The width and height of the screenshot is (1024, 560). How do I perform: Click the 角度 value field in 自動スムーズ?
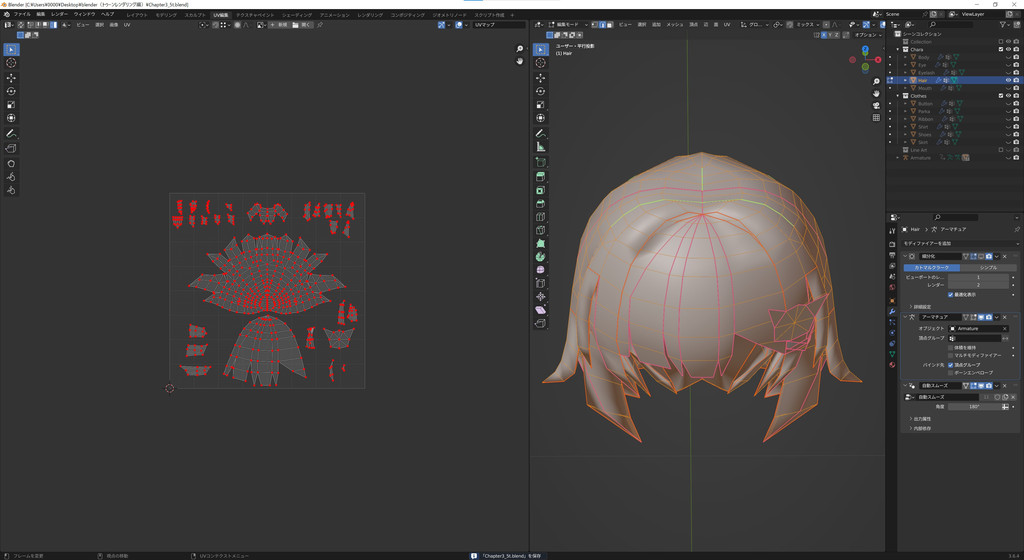point(973,407)
